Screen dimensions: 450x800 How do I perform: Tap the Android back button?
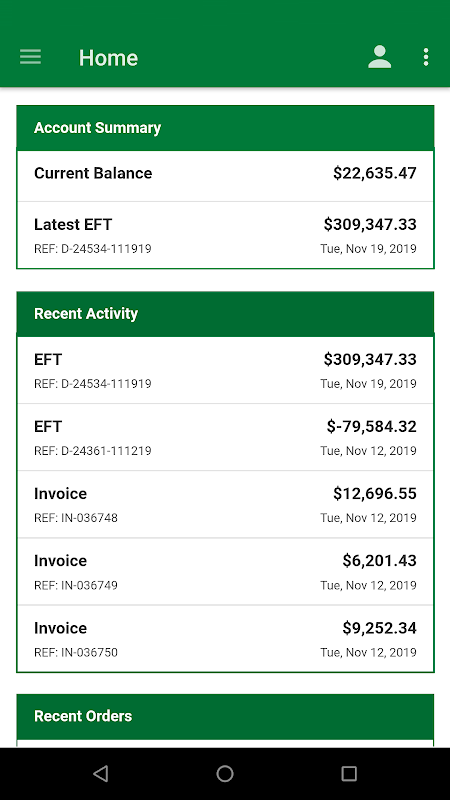coord(101,773)
